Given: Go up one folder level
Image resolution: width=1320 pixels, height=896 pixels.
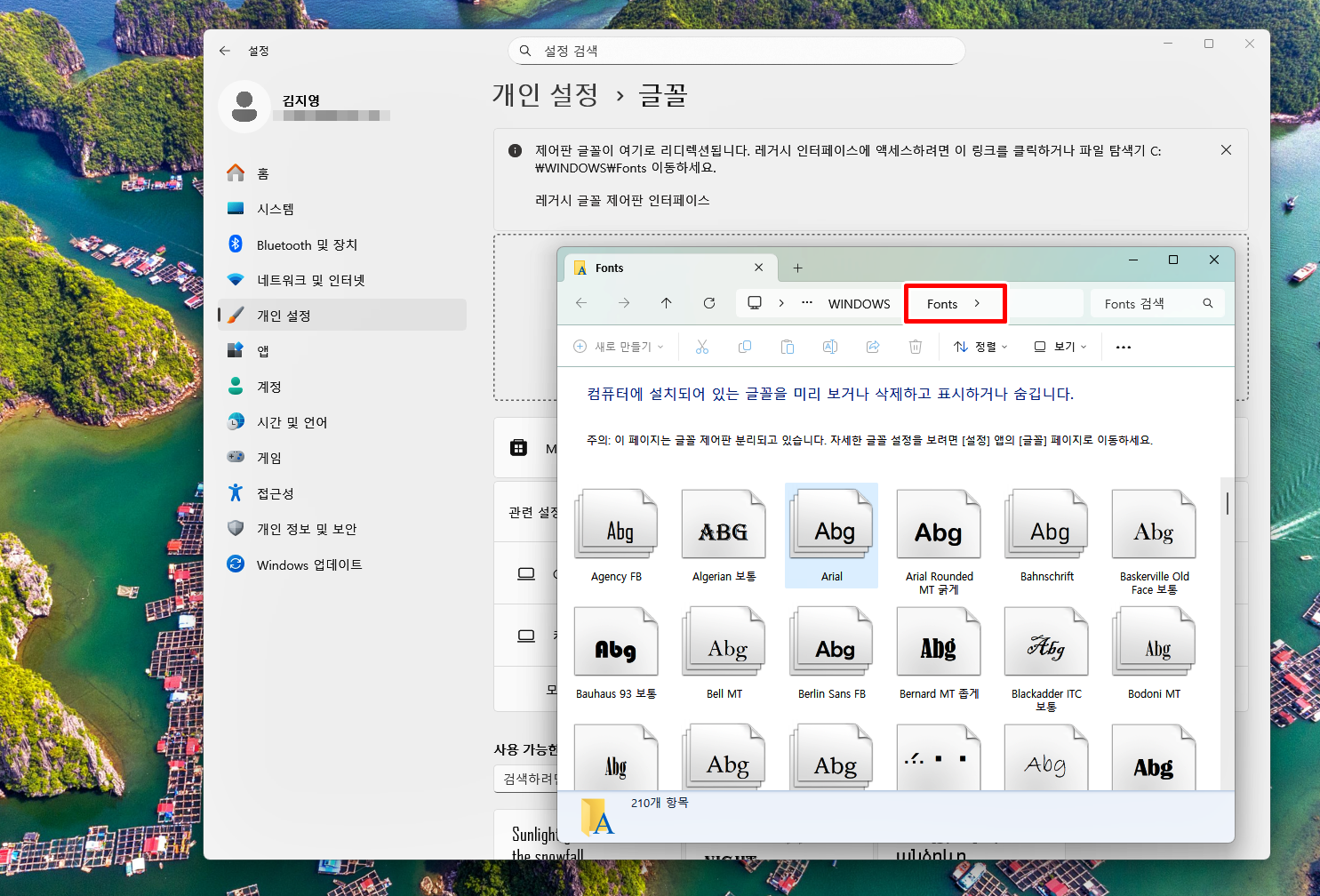Looking at the screenshot, I should (667, 303).
